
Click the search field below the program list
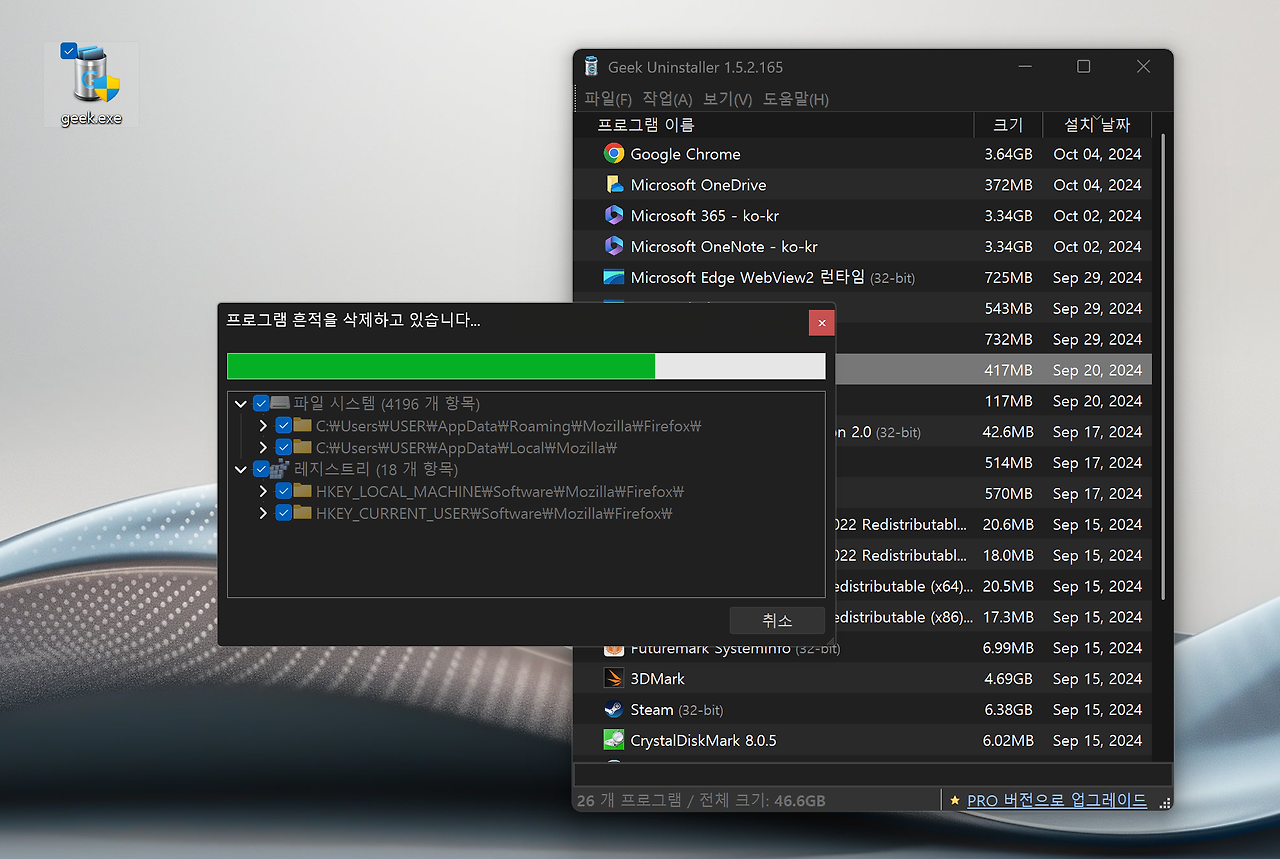[x=872, y=775]
